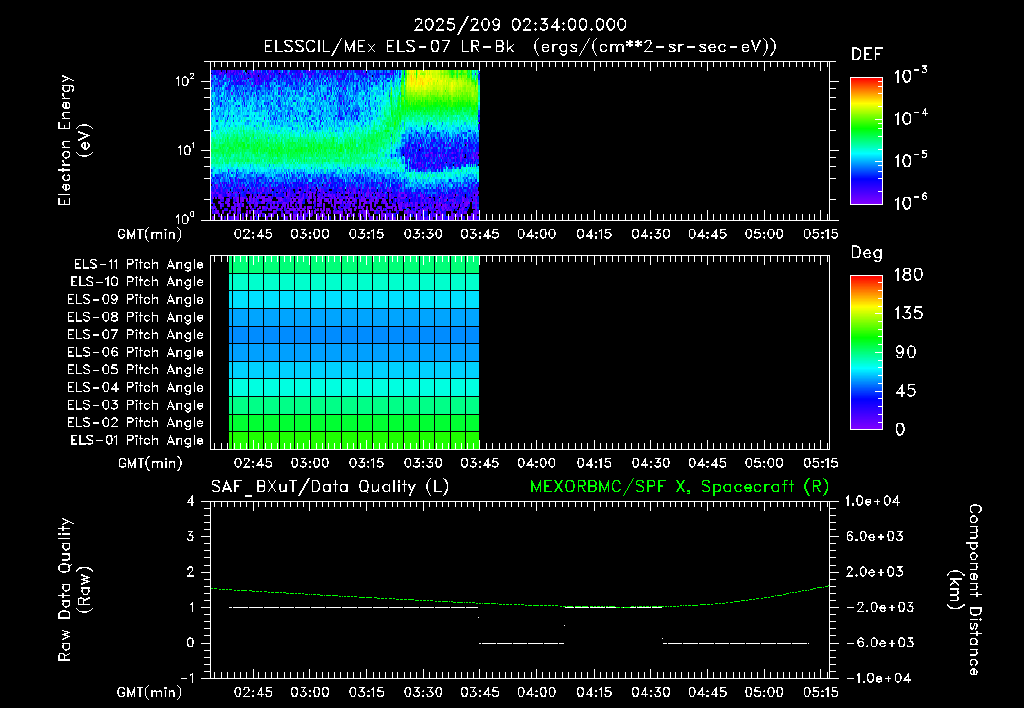1024x708 pixels.
Task: Click the 180 value on Deg scale
Action: coord(908,274)
